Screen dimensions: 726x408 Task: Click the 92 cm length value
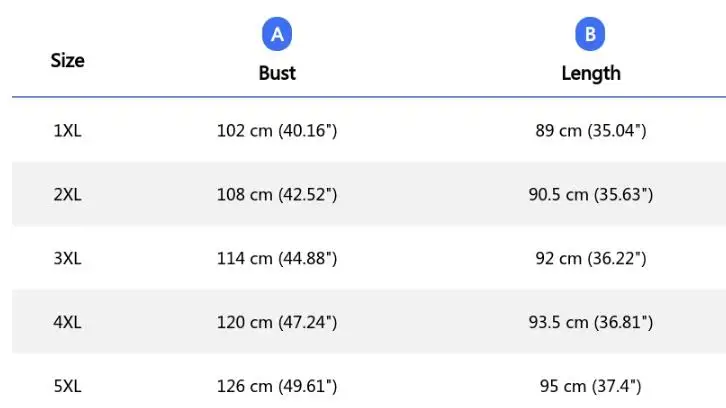click(591, 259)
